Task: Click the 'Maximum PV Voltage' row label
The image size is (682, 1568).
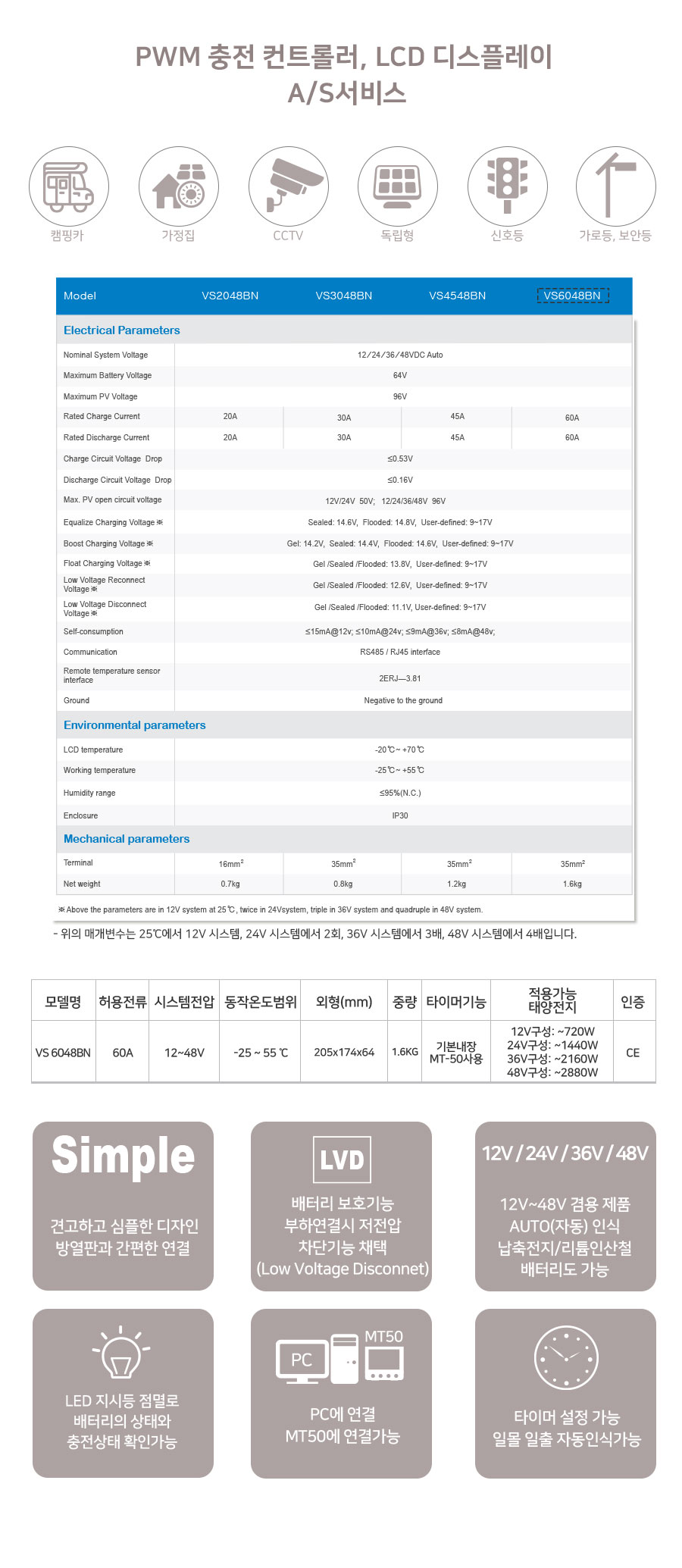Action: (x=101, y=396)
